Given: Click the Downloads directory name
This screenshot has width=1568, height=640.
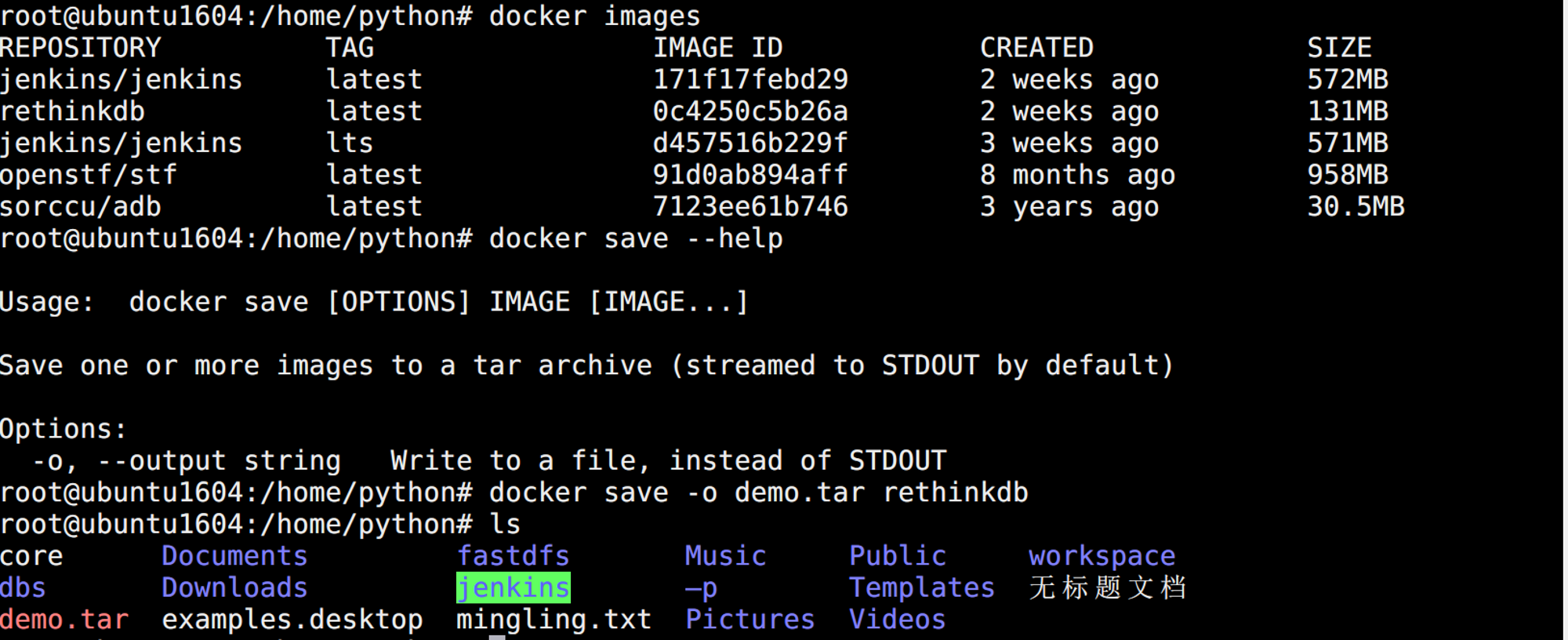Looking at the screenshot, I should tap(234, 587).
